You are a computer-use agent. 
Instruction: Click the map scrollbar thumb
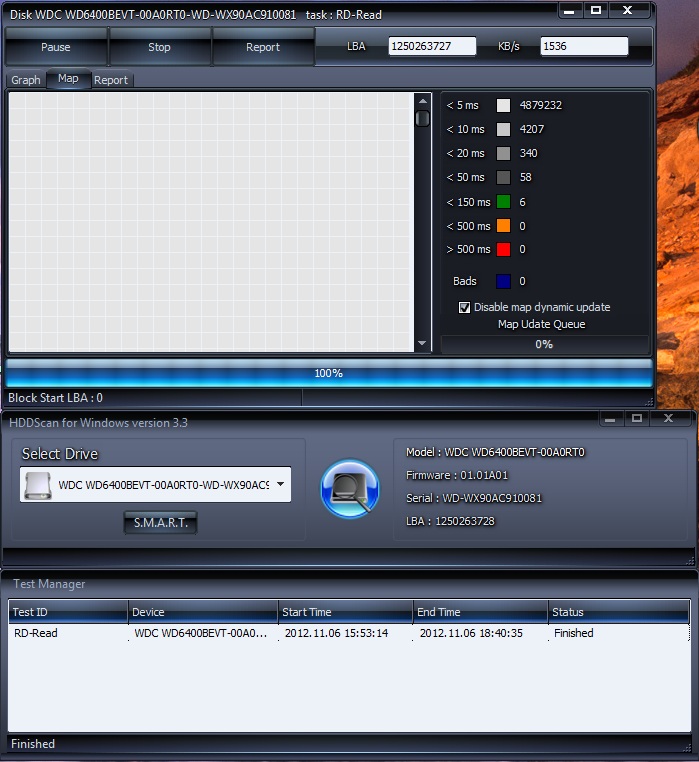point(422,119)
